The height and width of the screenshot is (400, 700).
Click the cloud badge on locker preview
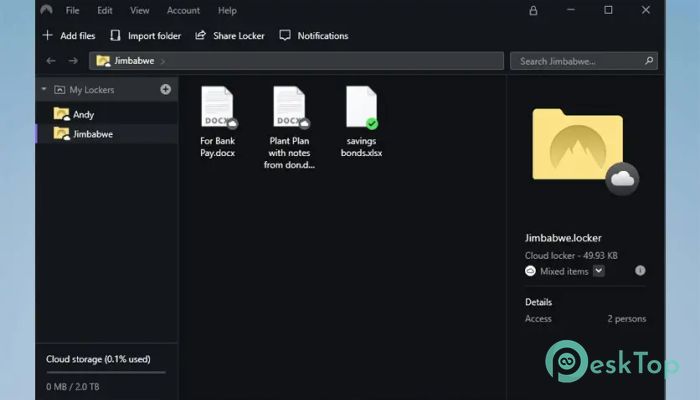coord(622,179)
